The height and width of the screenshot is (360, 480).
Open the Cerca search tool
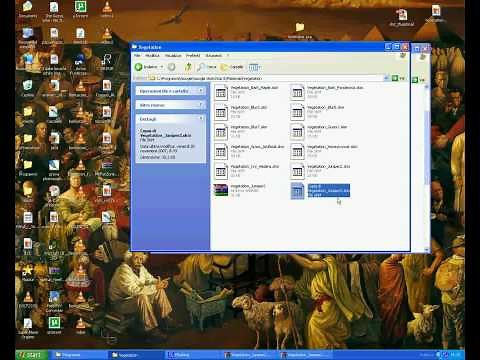pyautogui.click(x=207, y=67)
